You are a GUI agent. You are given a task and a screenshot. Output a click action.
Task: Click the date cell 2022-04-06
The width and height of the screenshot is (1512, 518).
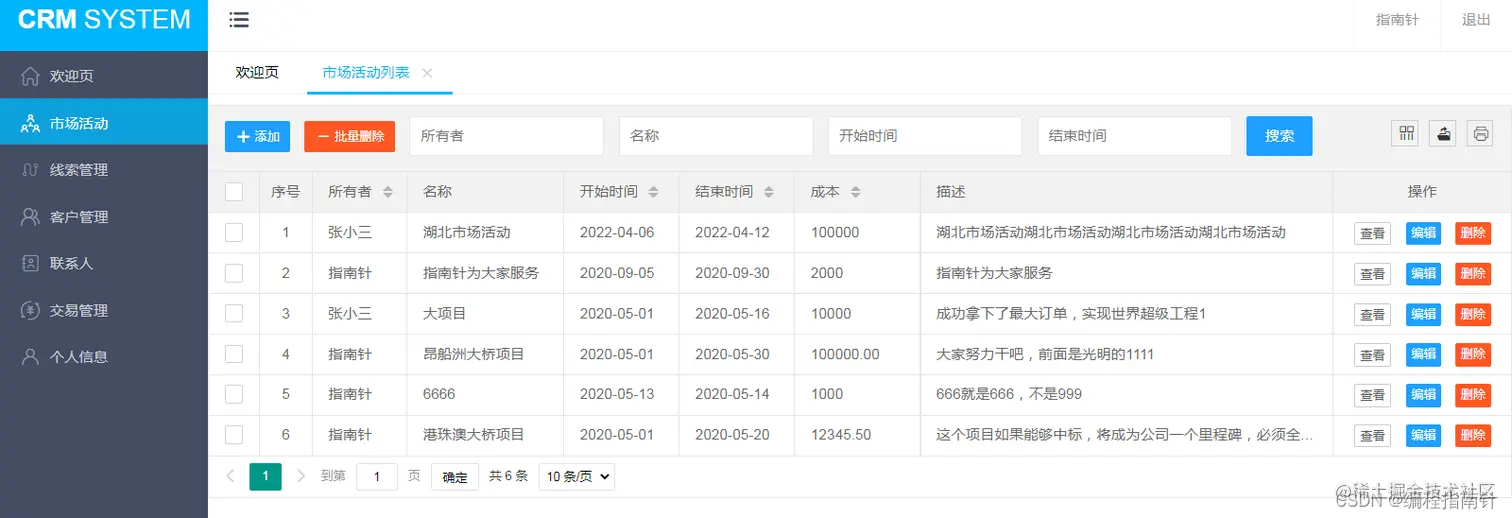[617, 232]
